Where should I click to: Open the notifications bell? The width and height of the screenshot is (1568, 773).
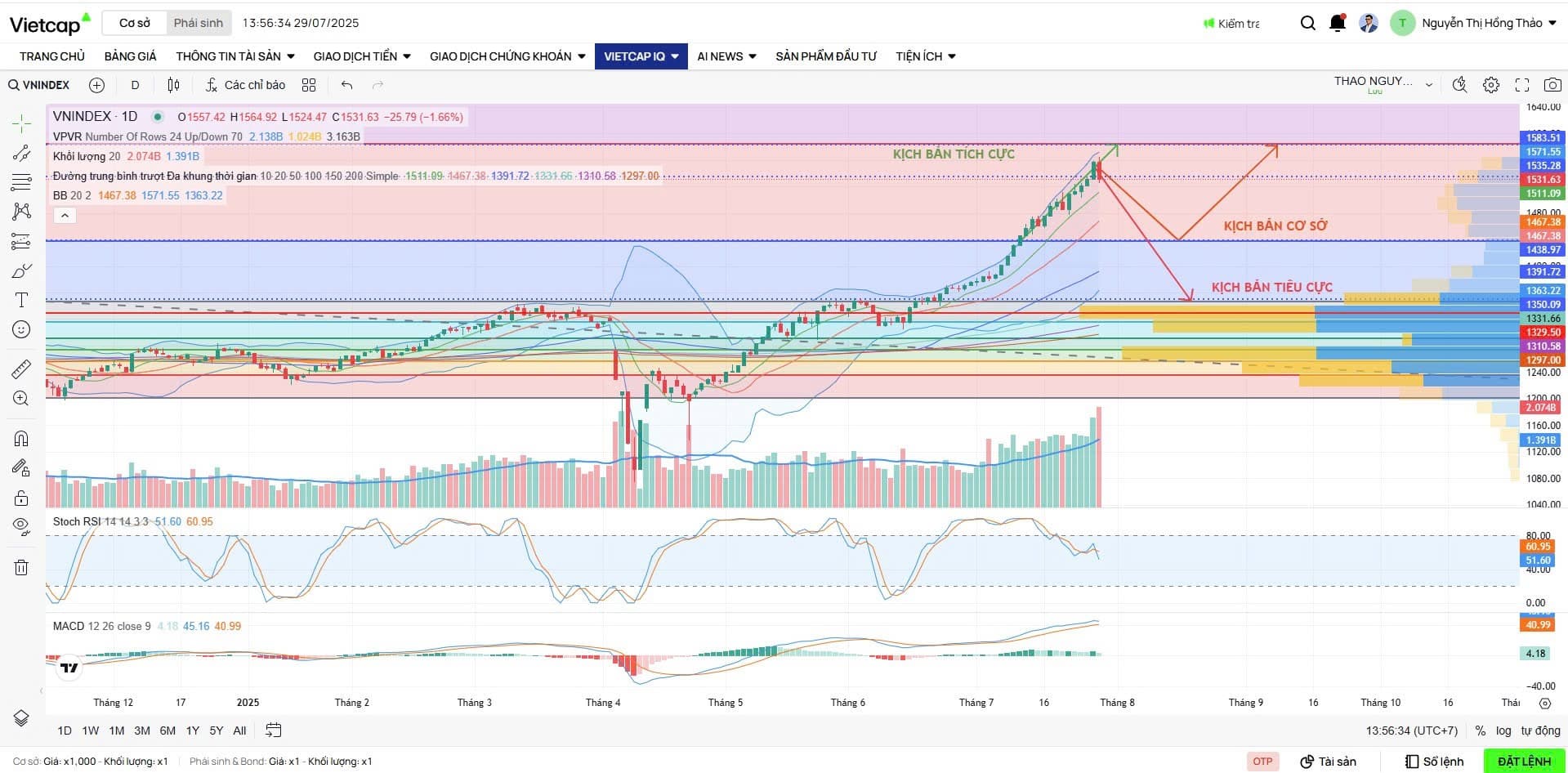pyautogui.click(x=1338, y=23)
